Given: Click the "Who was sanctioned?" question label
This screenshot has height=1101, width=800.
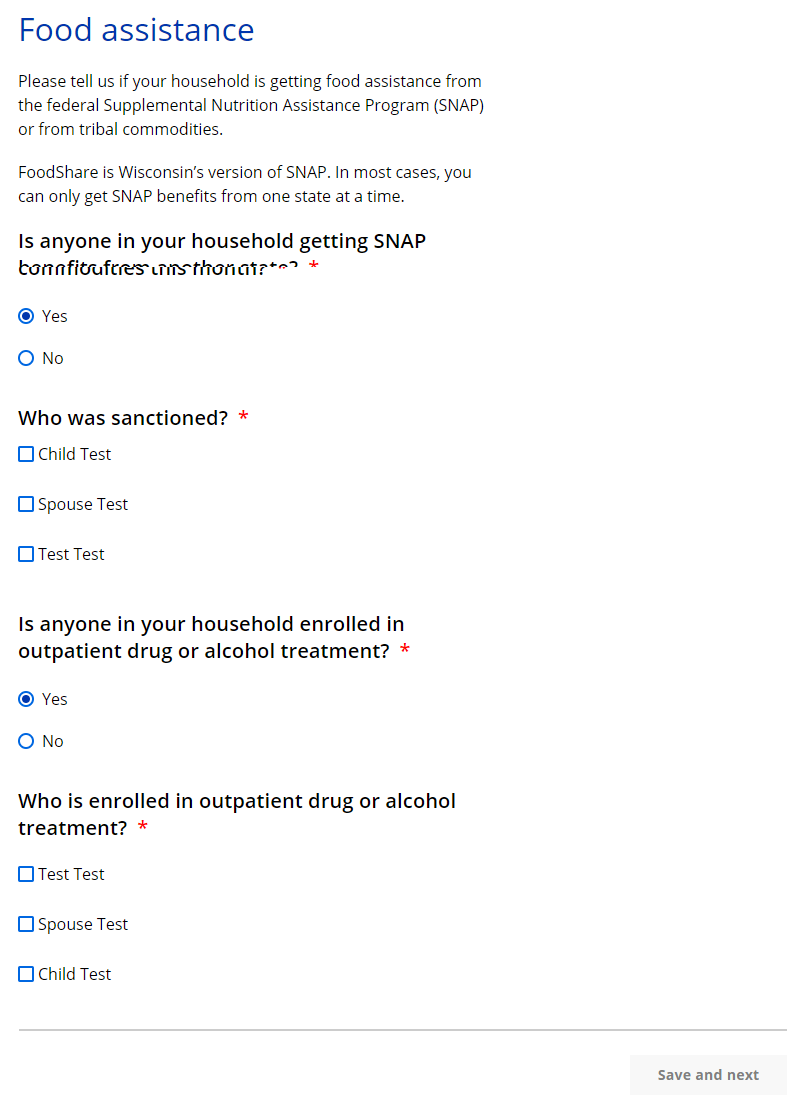Looking at the screenshot, I should point(123,418).
